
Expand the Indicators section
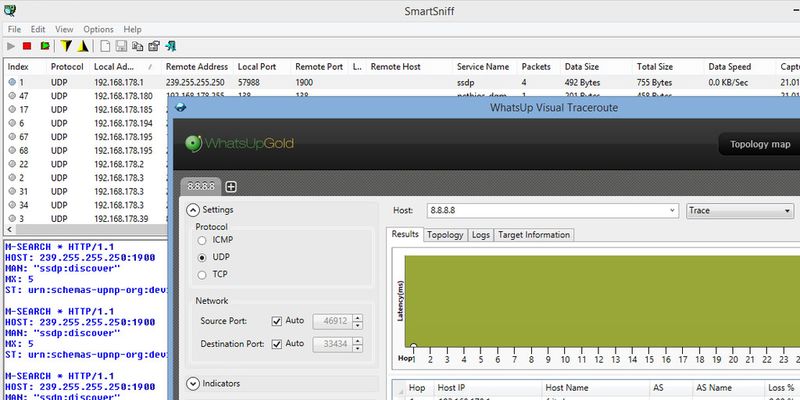[193, 384]
